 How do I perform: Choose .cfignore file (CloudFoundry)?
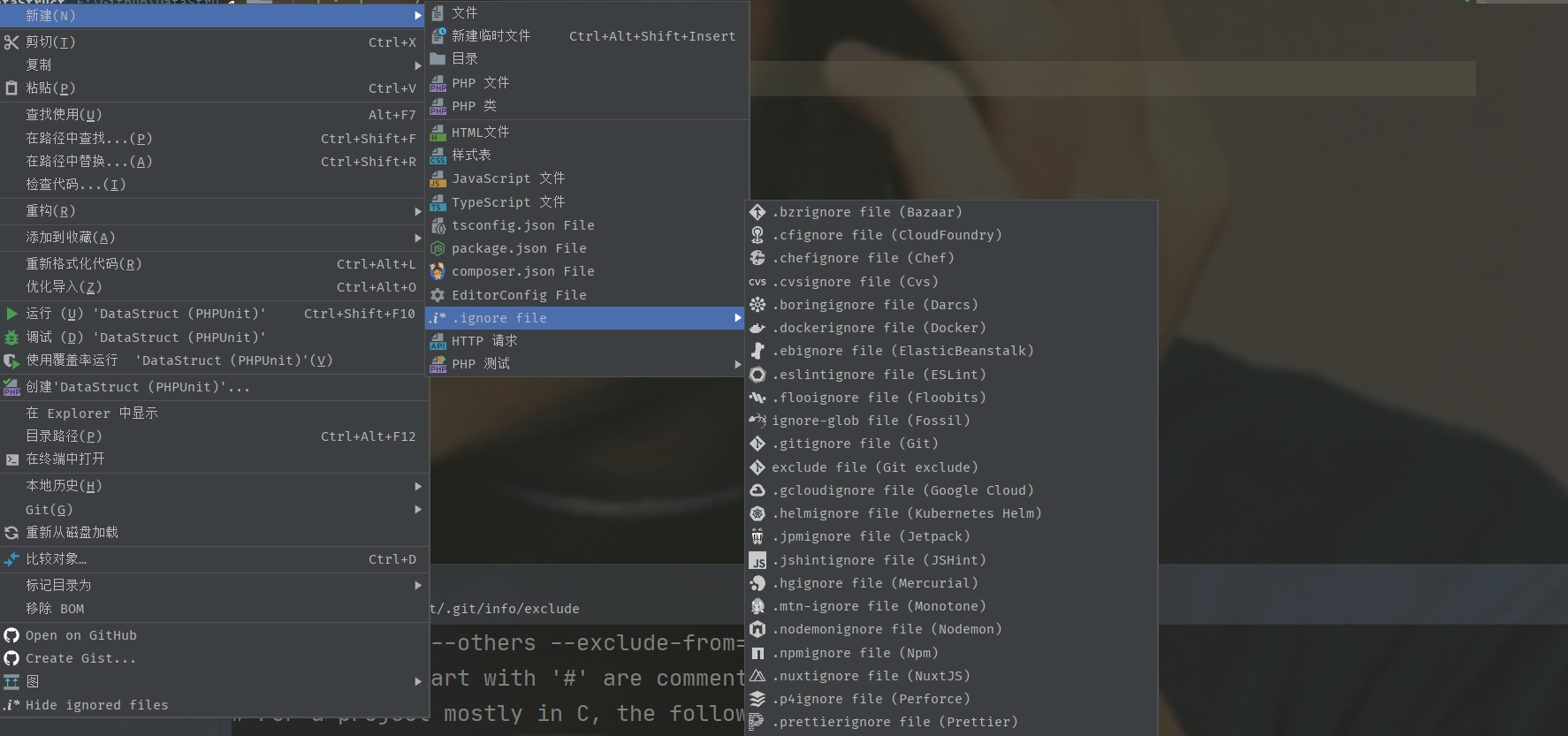tap(952, 235)
